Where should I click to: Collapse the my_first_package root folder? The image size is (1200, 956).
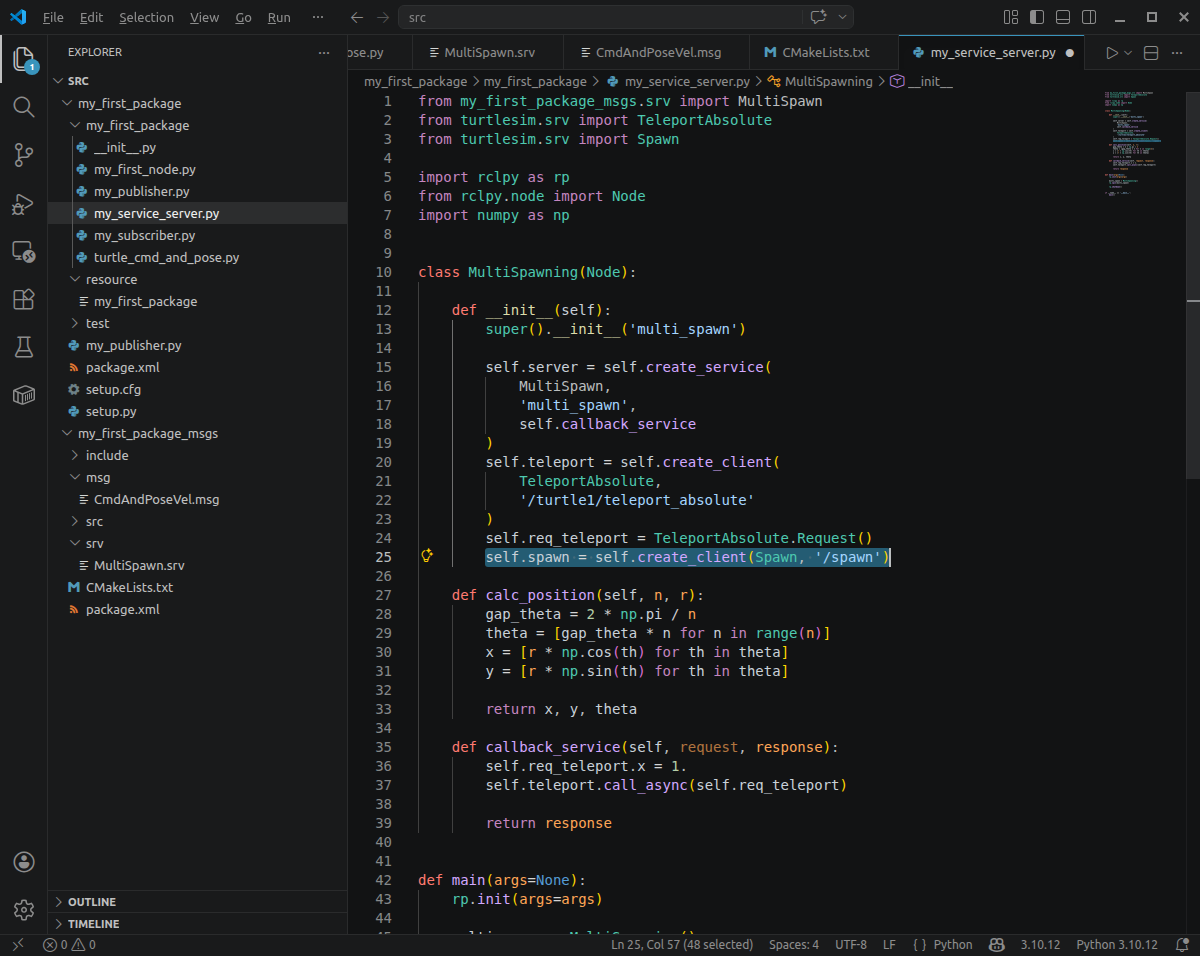pyautogui.click(x=197, y=103)
